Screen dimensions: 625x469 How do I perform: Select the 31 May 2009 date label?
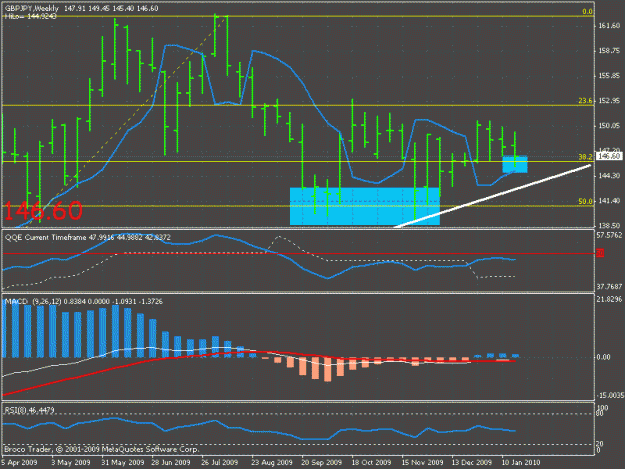pyautogui.click(x=123, y=463)
